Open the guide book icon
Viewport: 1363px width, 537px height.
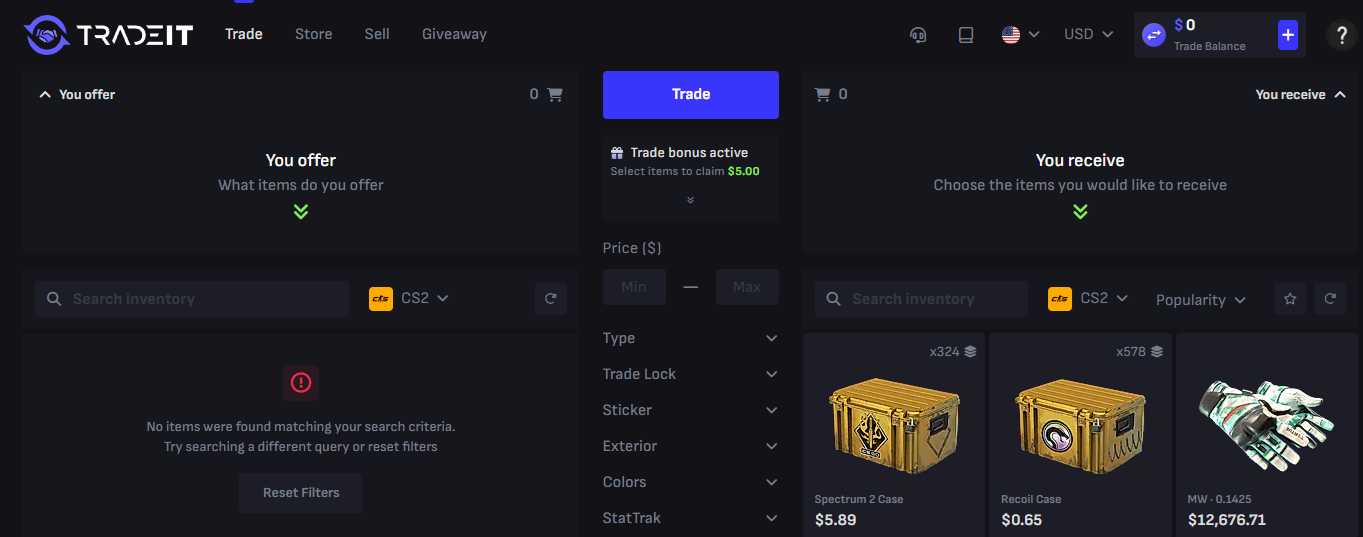coord(965,35)
